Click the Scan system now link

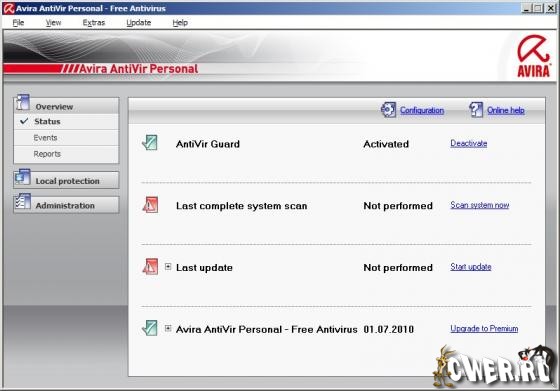[480, 205]
